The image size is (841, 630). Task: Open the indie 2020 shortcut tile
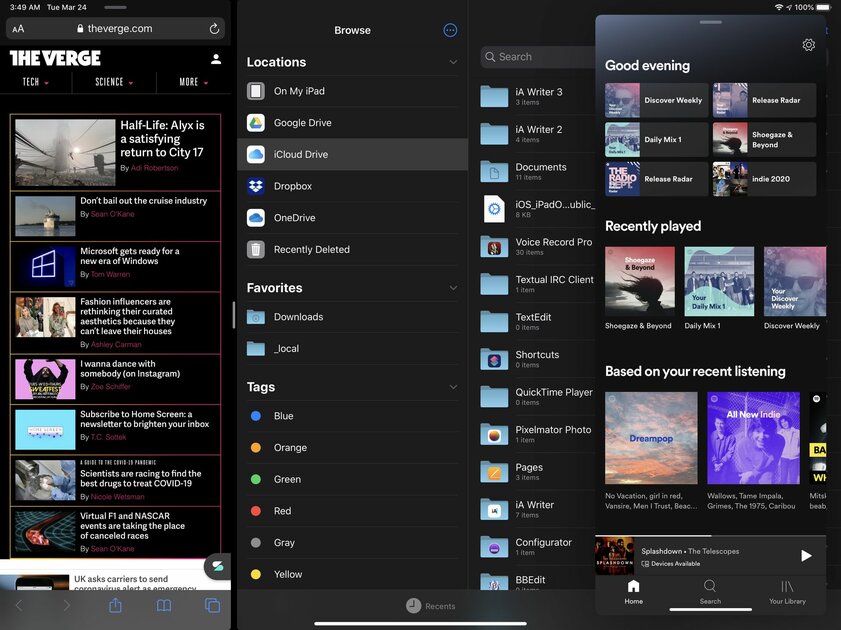coord(764,179)
